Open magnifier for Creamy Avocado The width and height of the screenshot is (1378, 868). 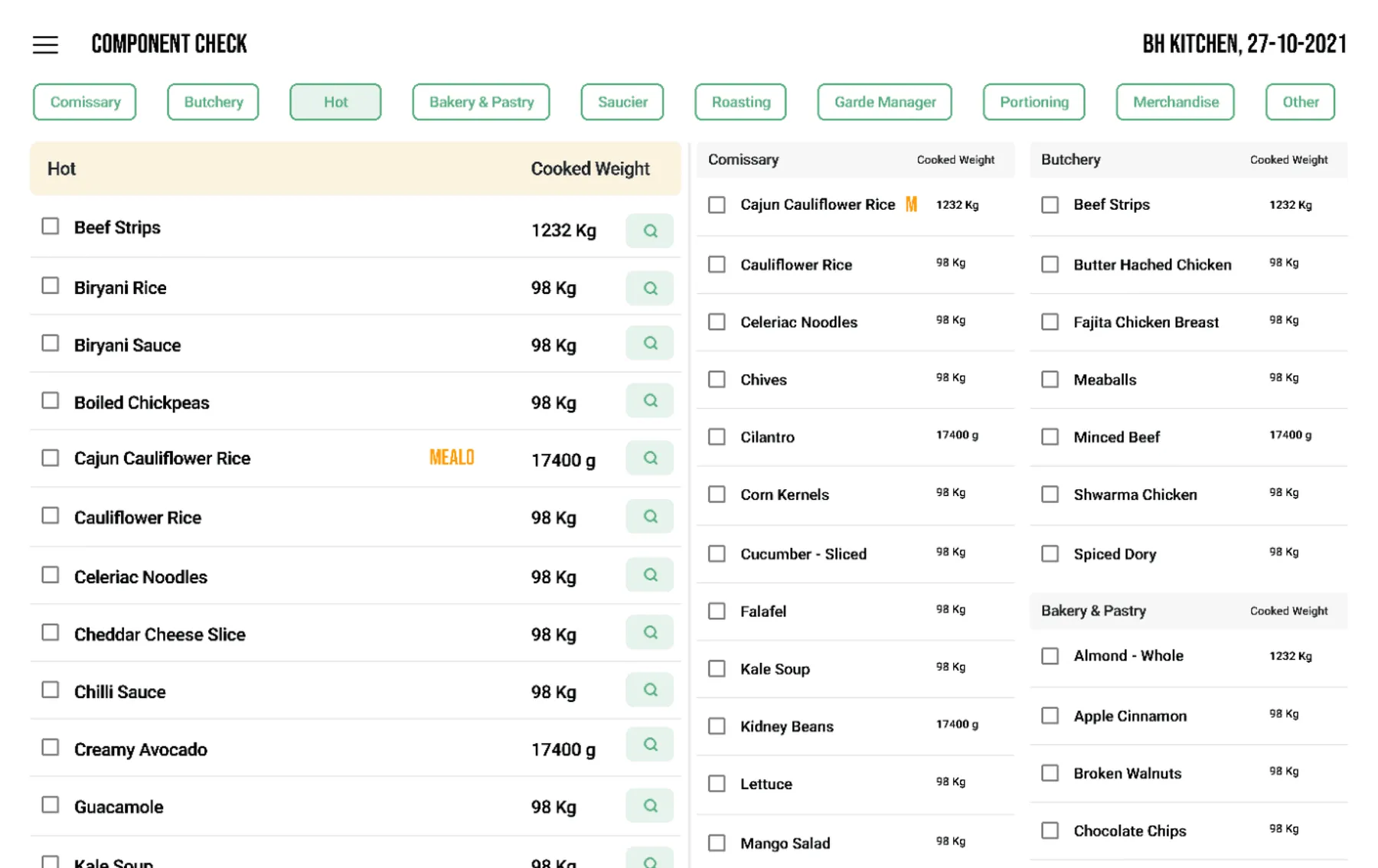[x=649, y=744]
